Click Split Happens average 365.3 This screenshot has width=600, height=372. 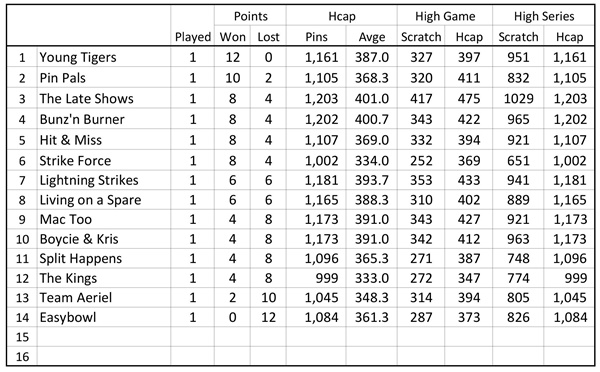(372, 258)
